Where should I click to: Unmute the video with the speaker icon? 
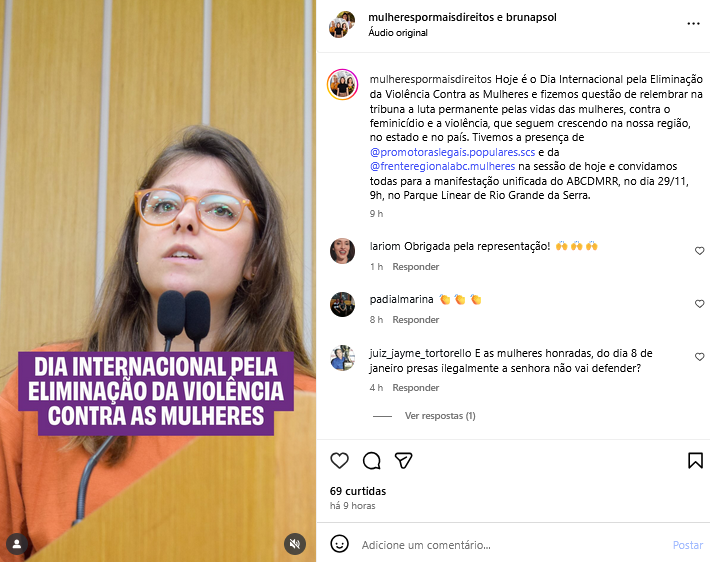[295, 543]
